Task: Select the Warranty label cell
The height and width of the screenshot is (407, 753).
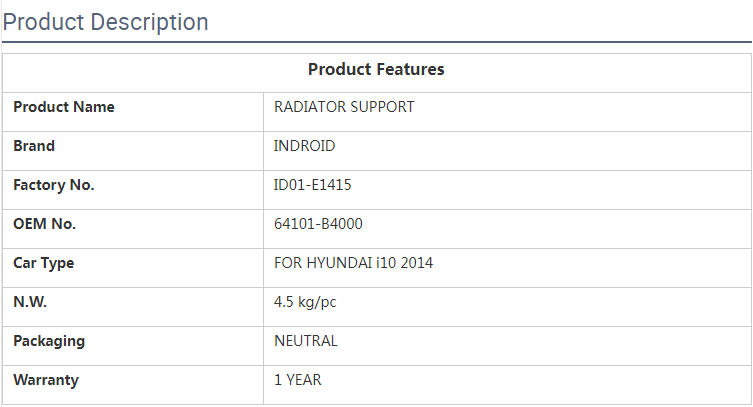Action: tap(46, 380)
